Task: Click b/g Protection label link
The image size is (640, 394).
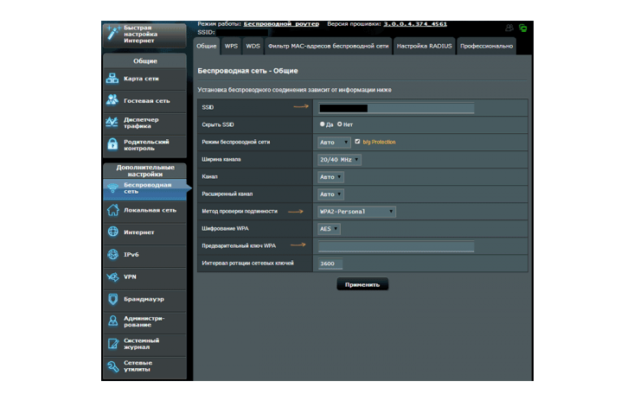Action: (379, 142)
